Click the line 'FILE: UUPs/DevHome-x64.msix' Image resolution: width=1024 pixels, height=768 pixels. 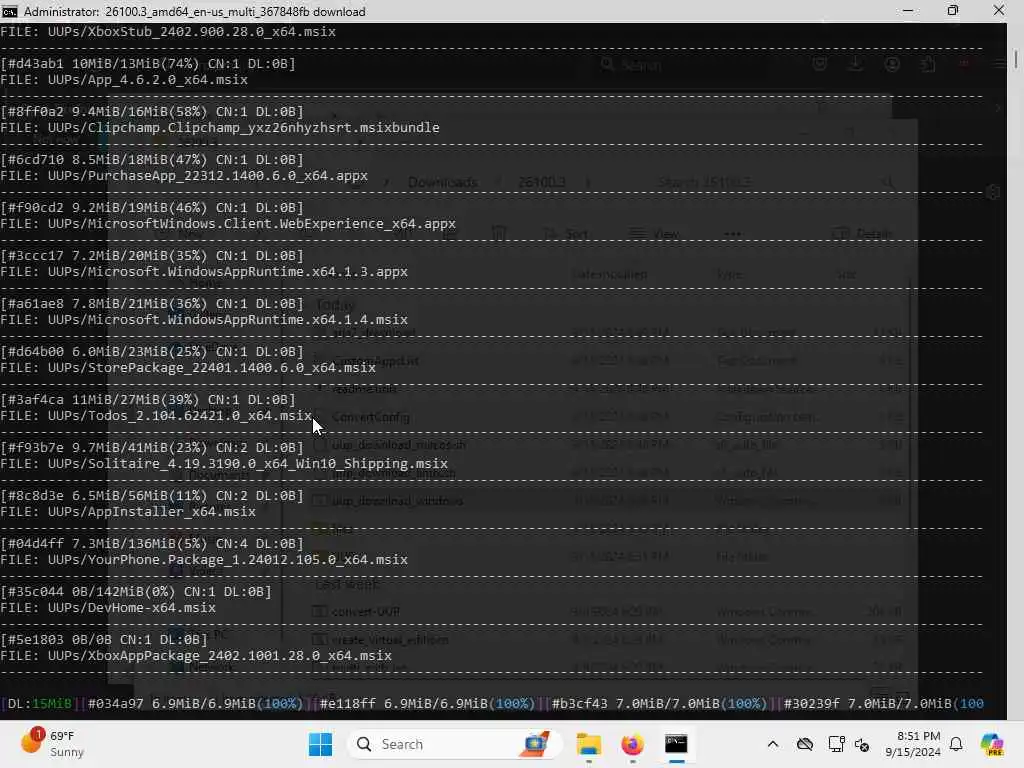coord(108,607)
